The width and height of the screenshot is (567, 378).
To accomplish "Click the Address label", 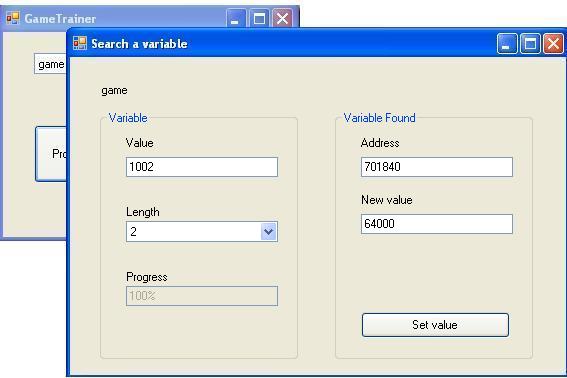I will tap(380, 143).
